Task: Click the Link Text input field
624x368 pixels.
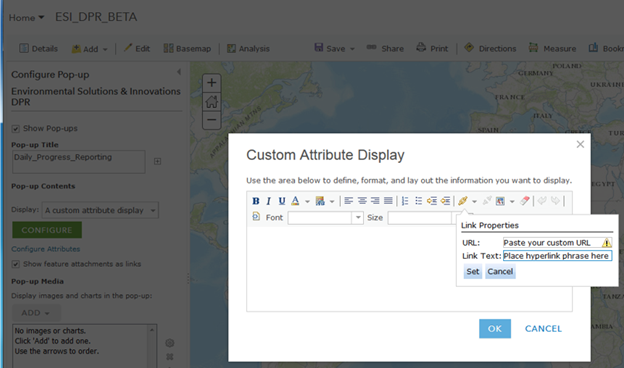Action: (x=557, y=256)
